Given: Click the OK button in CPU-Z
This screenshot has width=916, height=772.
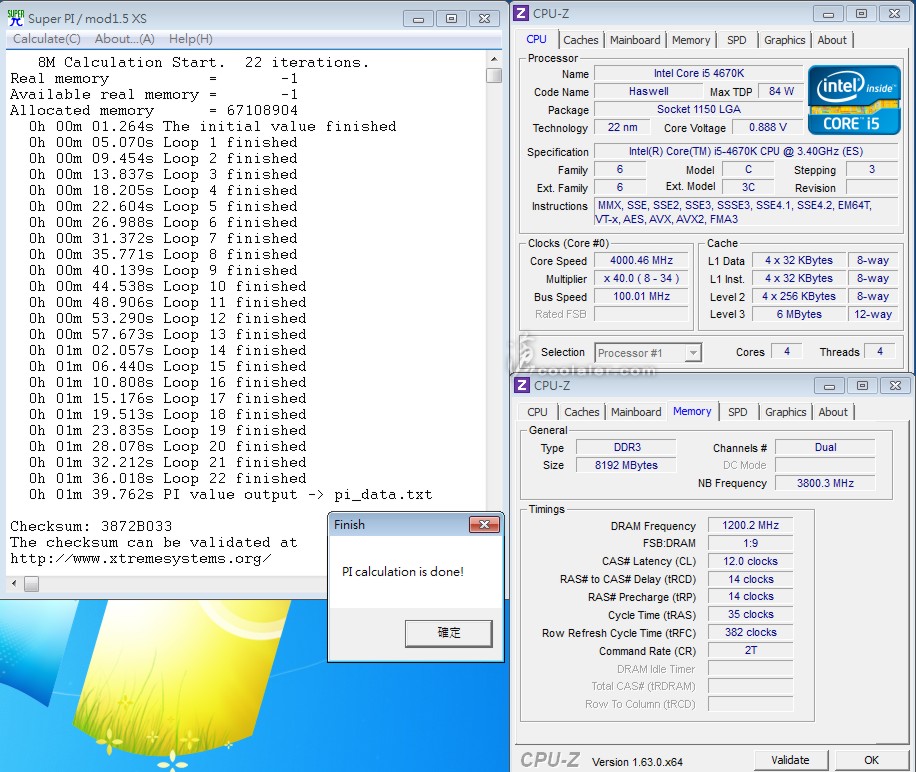Looking at the screenshot, I should (x=871, y=760).
